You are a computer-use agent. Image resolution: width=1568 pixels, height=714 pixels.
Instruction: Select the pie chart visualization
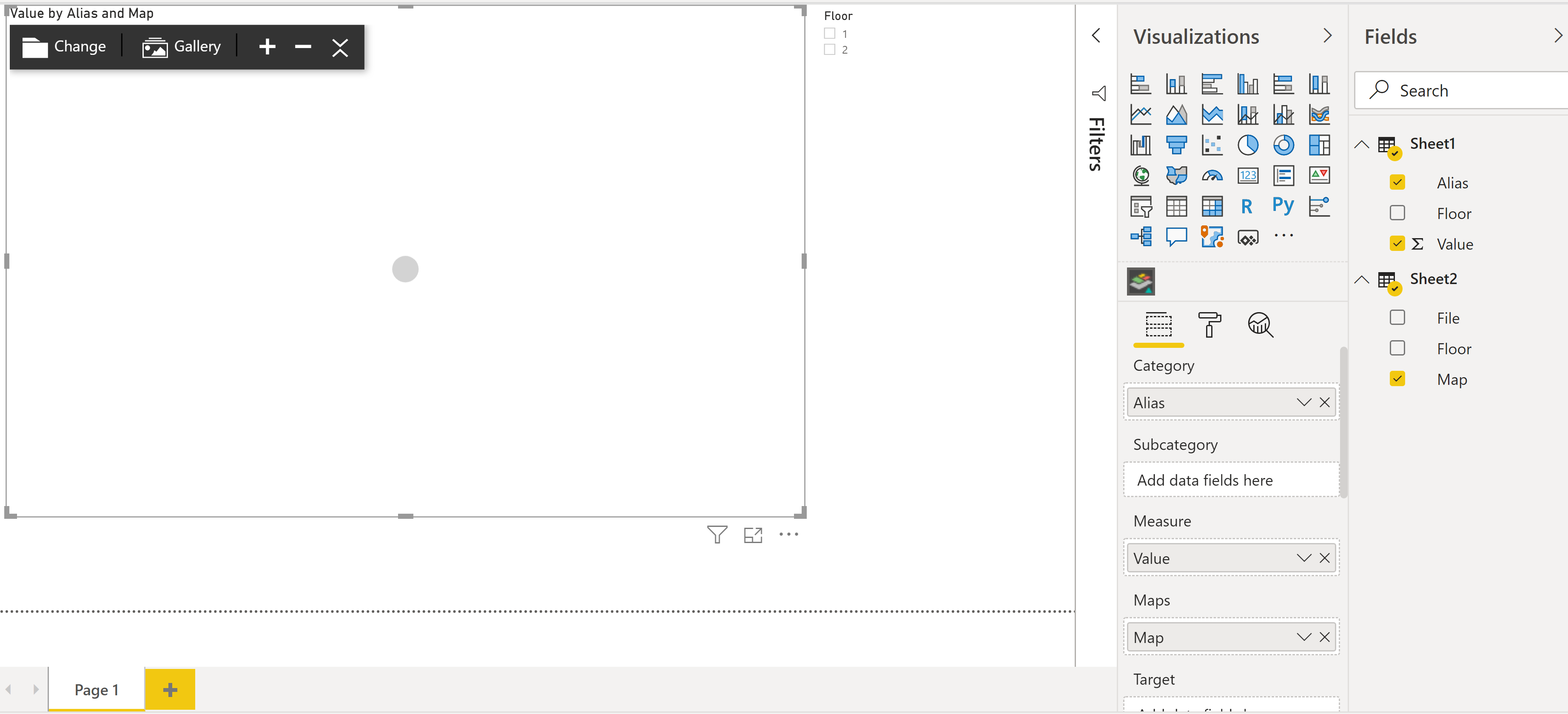click(1248, 145)
